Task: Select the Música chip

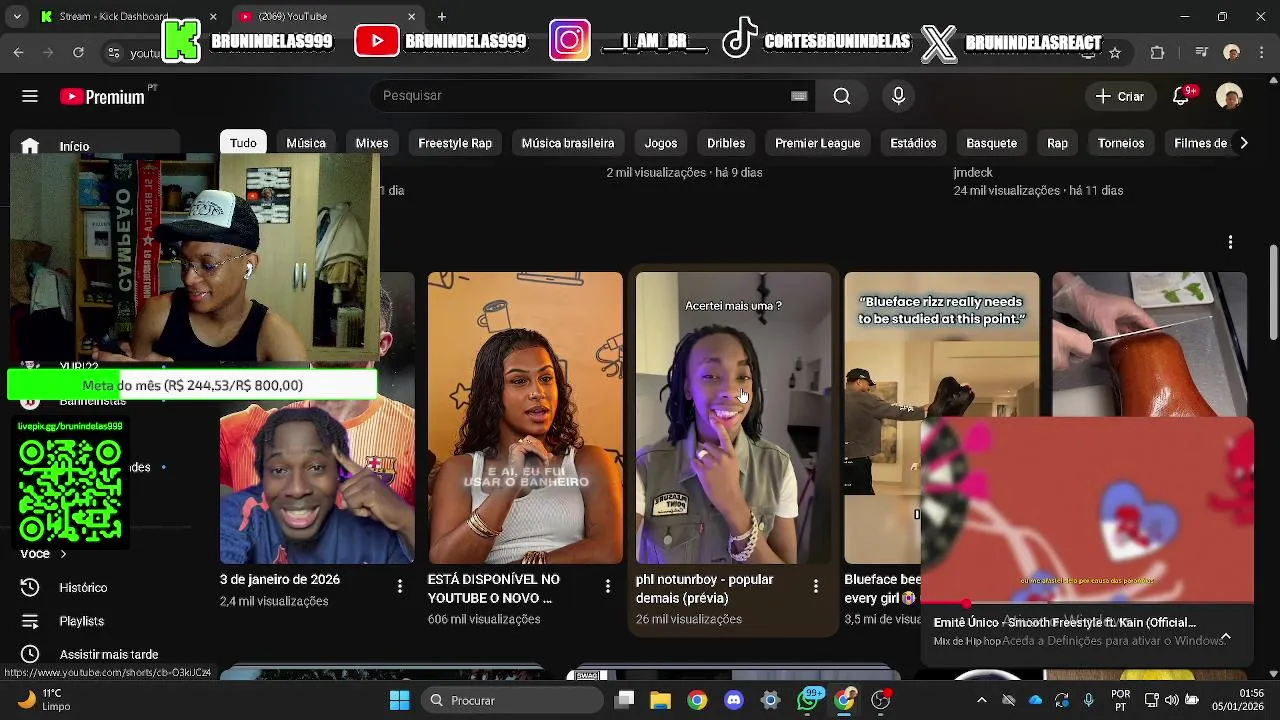Action: (306, 143)
